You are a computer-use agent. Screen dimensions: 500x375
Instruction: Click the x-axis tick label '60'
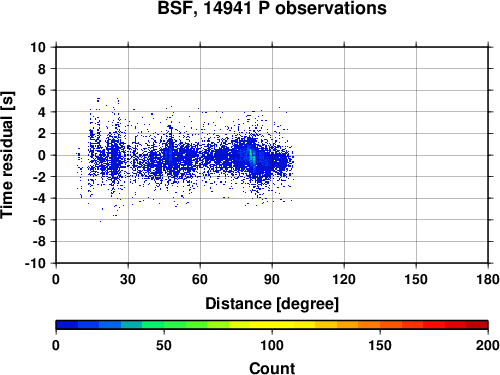200,279
